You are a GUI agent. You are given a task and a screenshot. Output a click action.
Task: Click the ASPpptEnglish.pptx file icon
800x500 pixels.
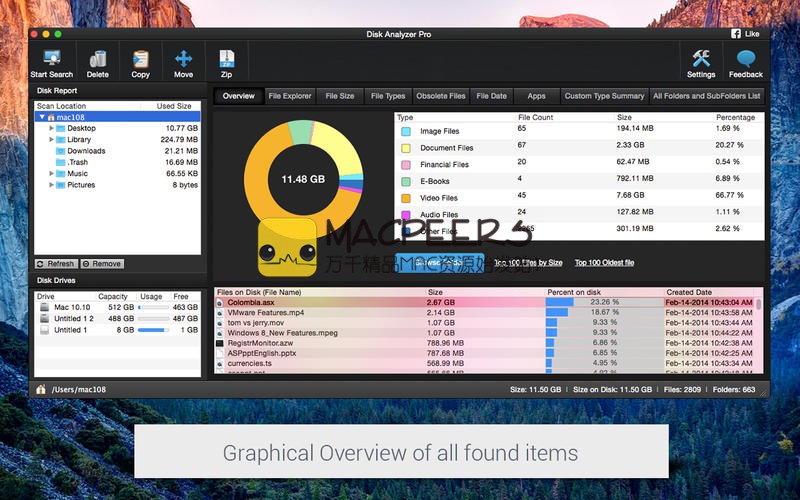click(x=220, y=353)
